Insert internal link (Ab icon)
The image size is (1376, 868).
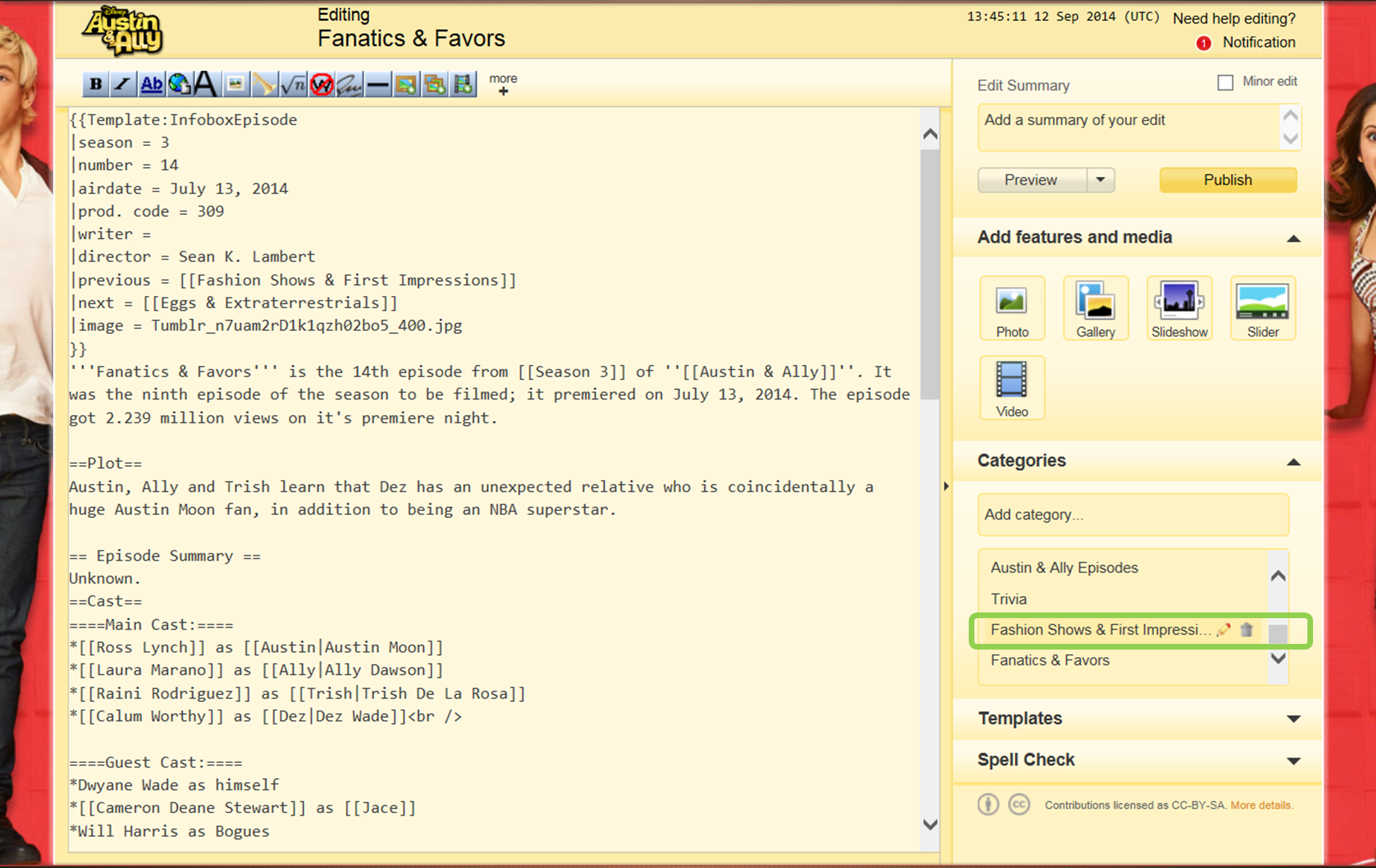click(x=151, y=84)
